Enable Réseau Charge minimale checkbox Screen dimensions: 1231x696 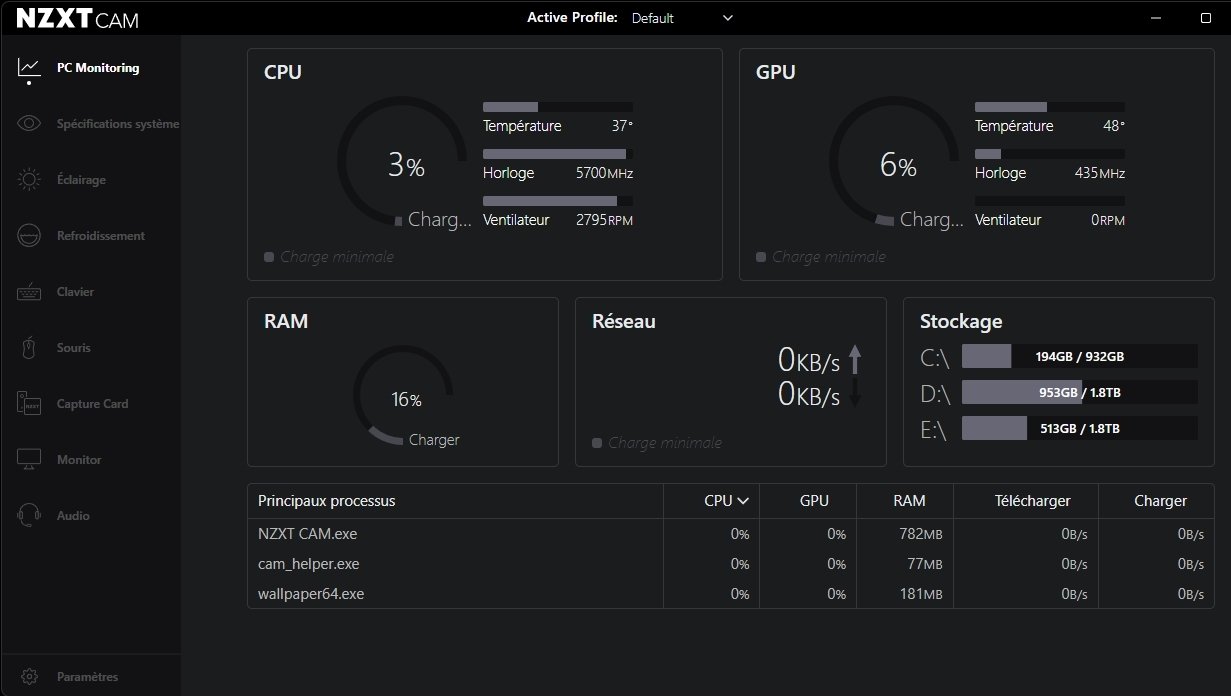[597, 443]
